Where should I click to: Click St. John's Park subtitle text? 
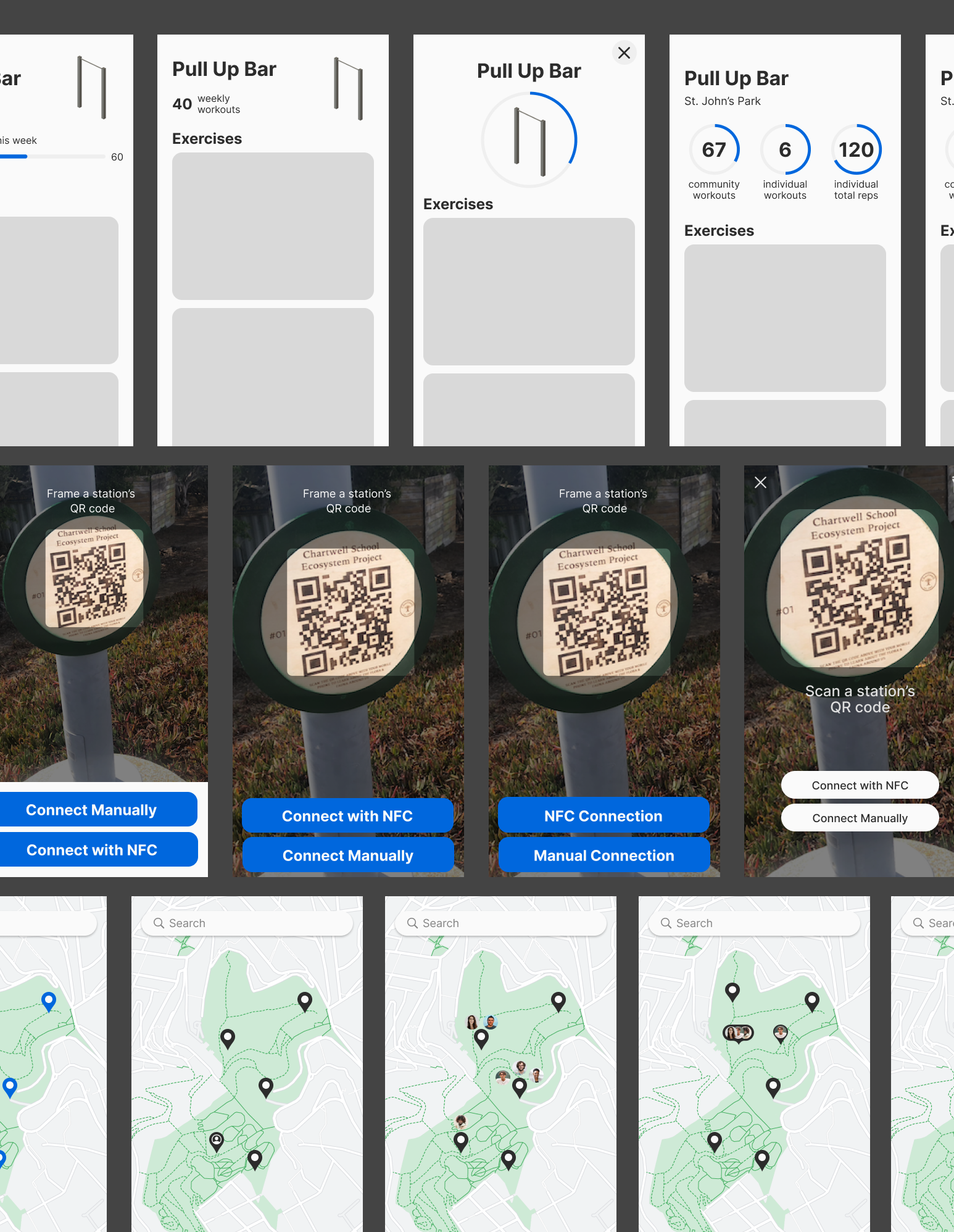[722, 101]
